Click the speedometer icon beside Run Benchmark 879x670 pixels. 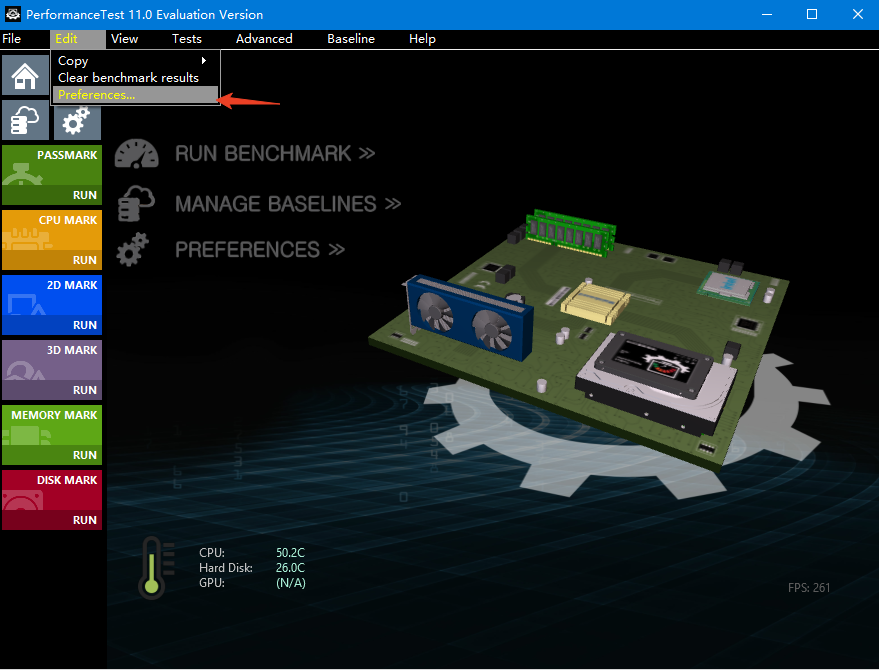click(x=137, y=154)
